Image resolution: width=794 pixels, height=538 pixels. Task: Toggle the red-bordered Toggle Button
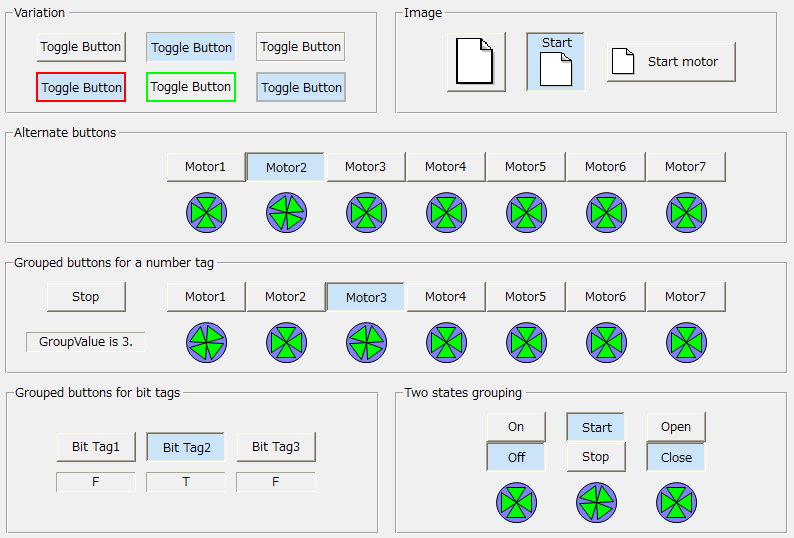tap(81, 88)
